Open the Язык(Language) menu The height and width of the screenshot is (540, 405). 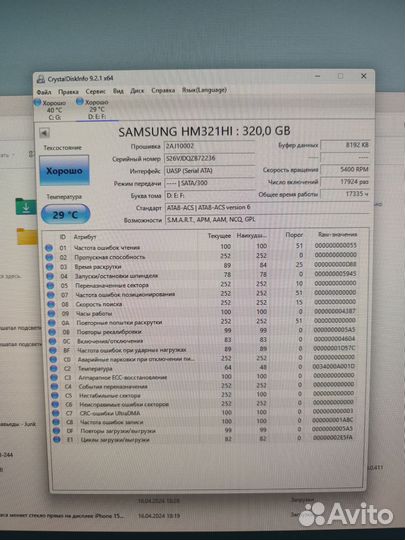click(x=204, y=90)
